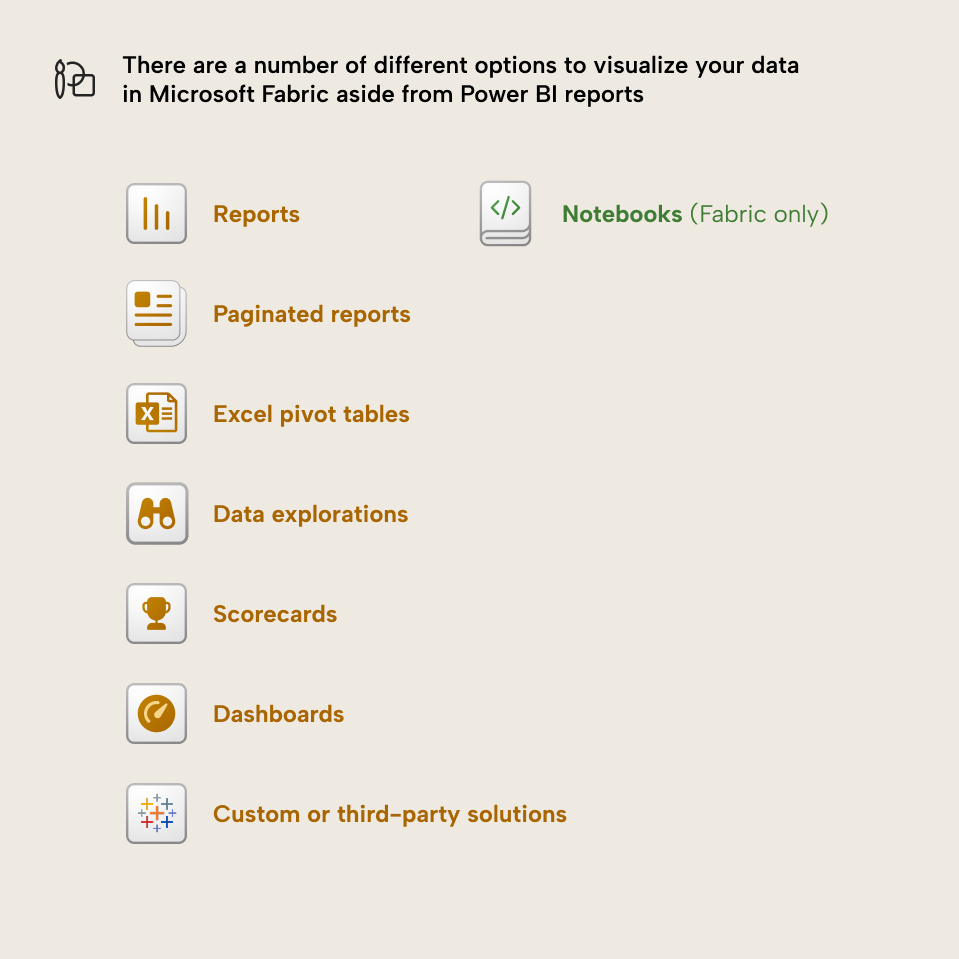Click the paintbrush and shapes header icon

[x=75, y=80]
